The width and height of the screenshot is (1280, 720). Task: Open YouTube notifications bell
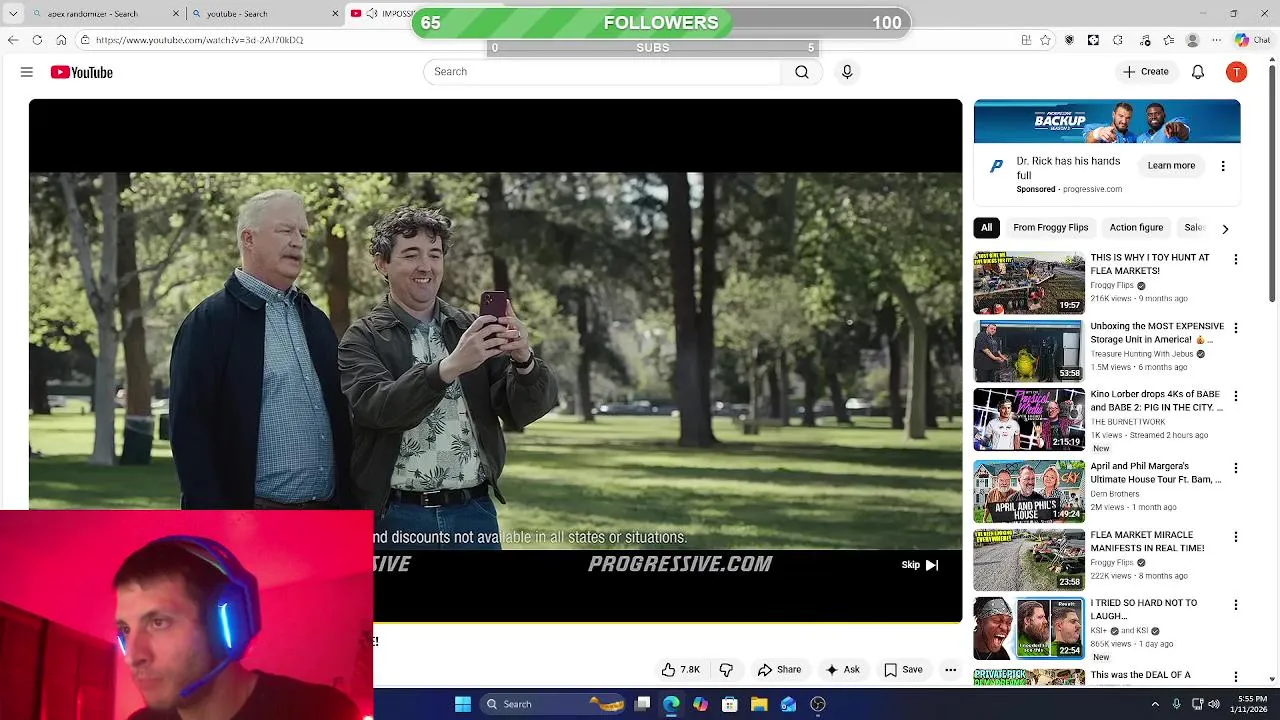(x=1198, y=72)
